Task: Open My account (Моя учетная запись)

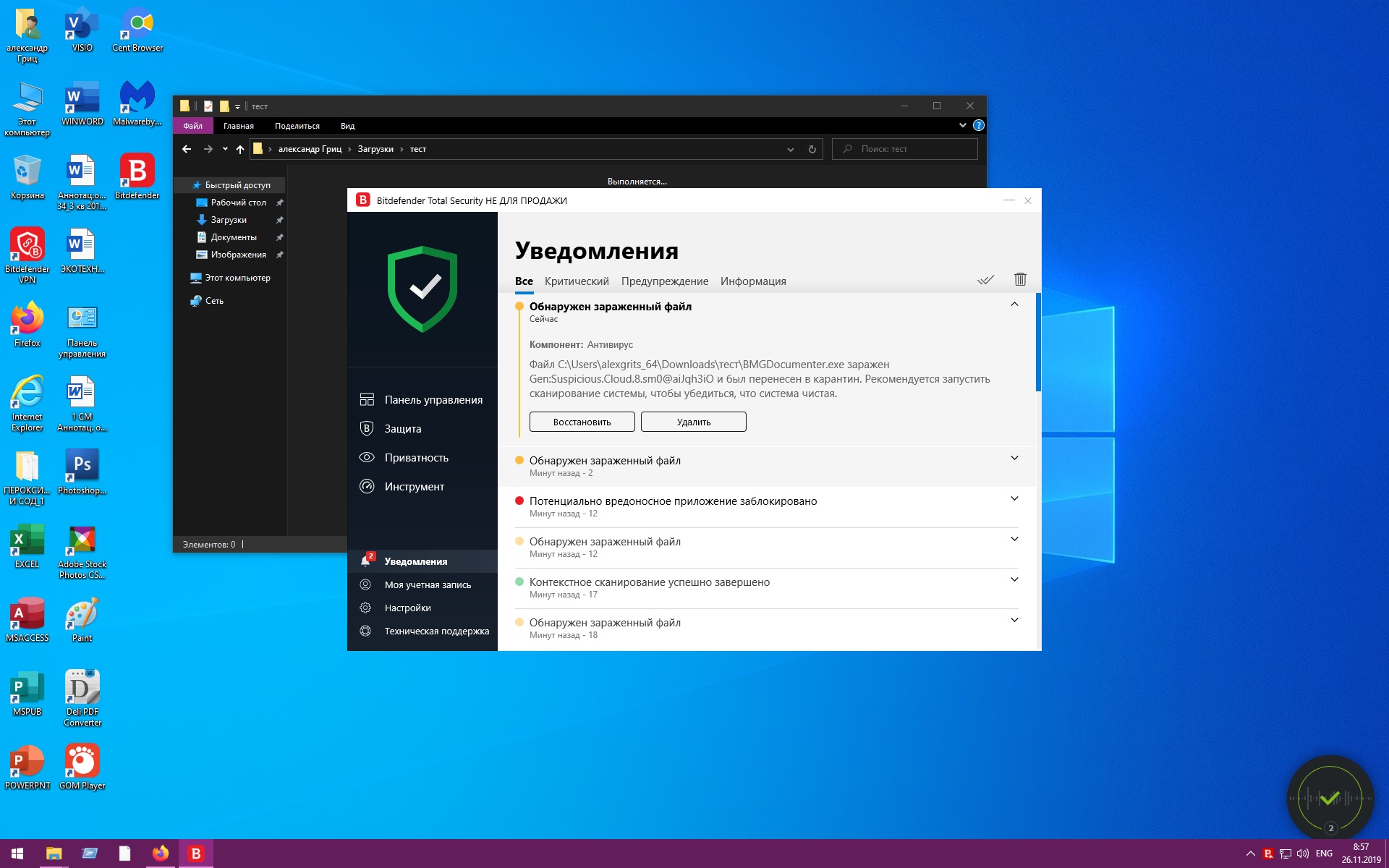Action: click(x=427, y=584)
